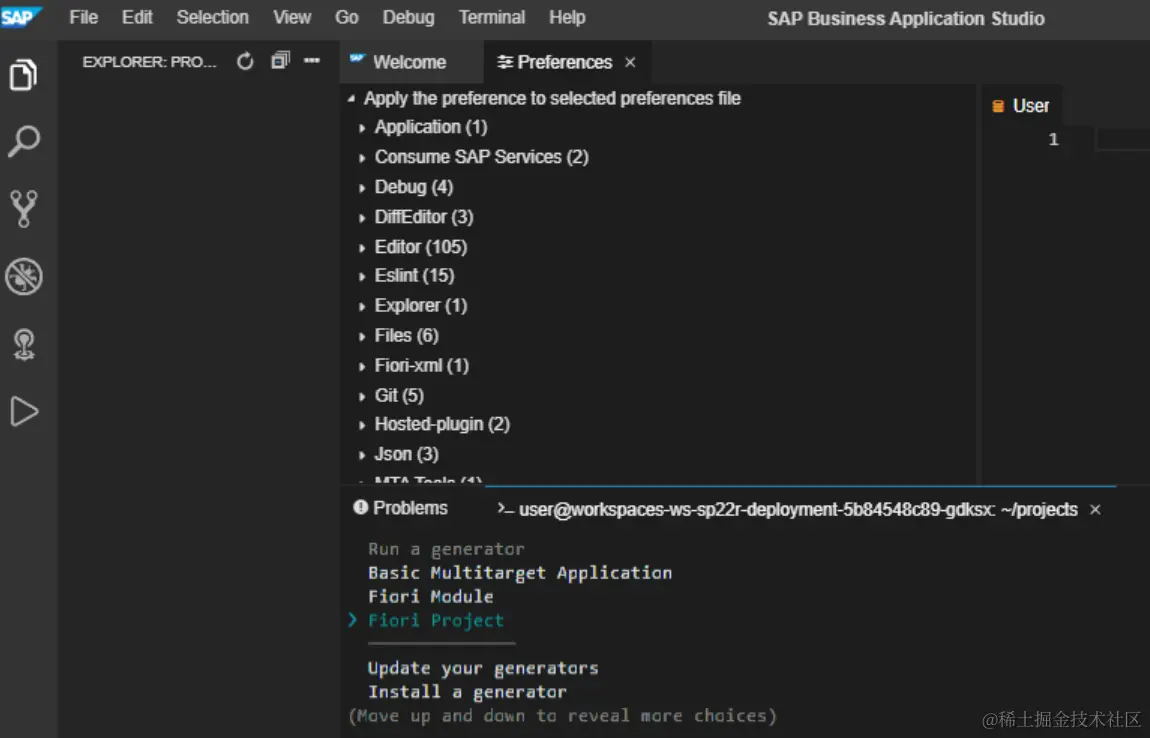The width and height of the screenshot is (1150, 738).
Task: Click the 'EXPLORER: PRO...' panel title
Action: click(150, 62)
